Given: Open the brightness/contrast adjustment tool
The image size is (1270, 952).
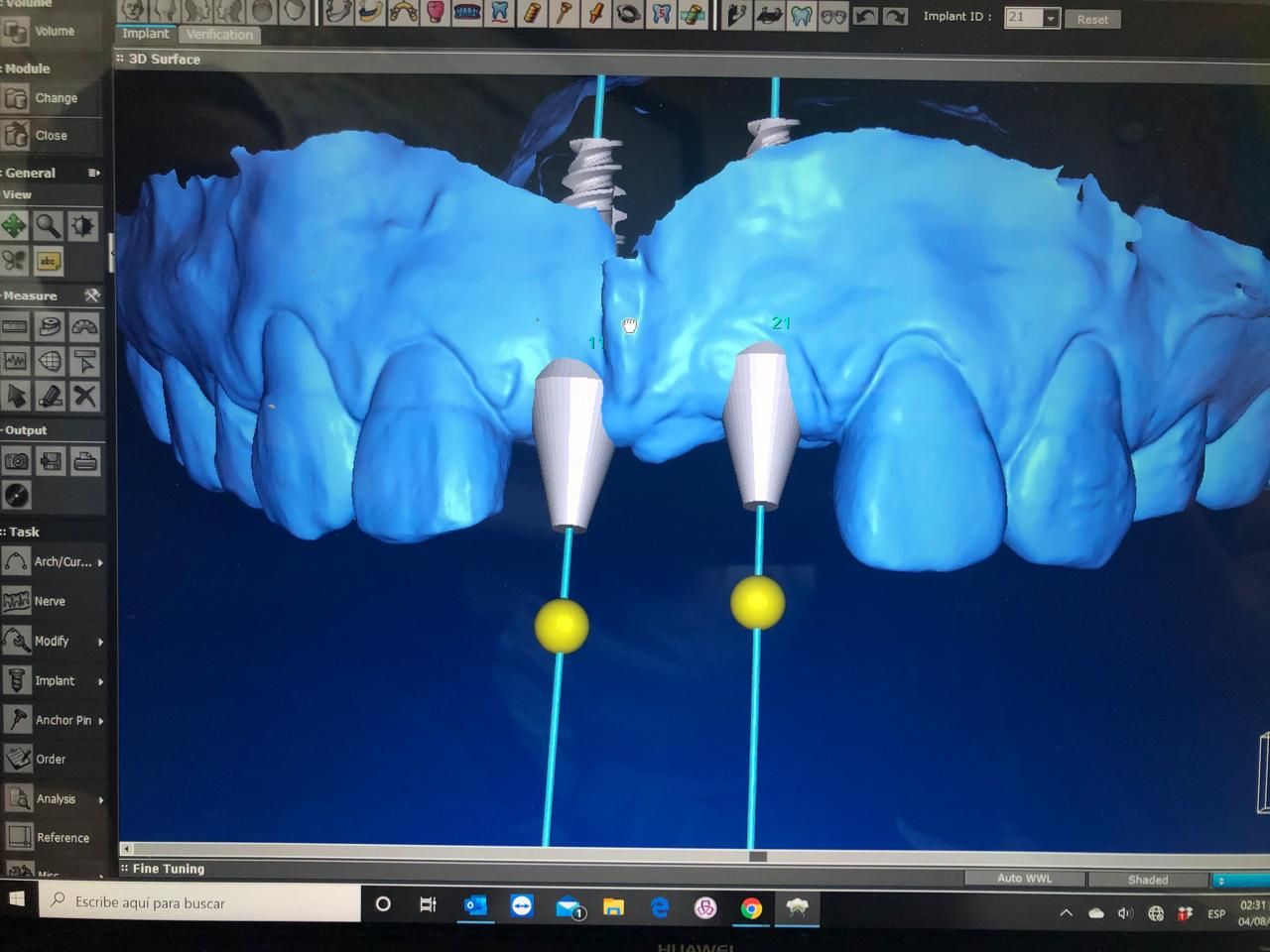Looking at the screenshot, I should (x=82, y=226).
